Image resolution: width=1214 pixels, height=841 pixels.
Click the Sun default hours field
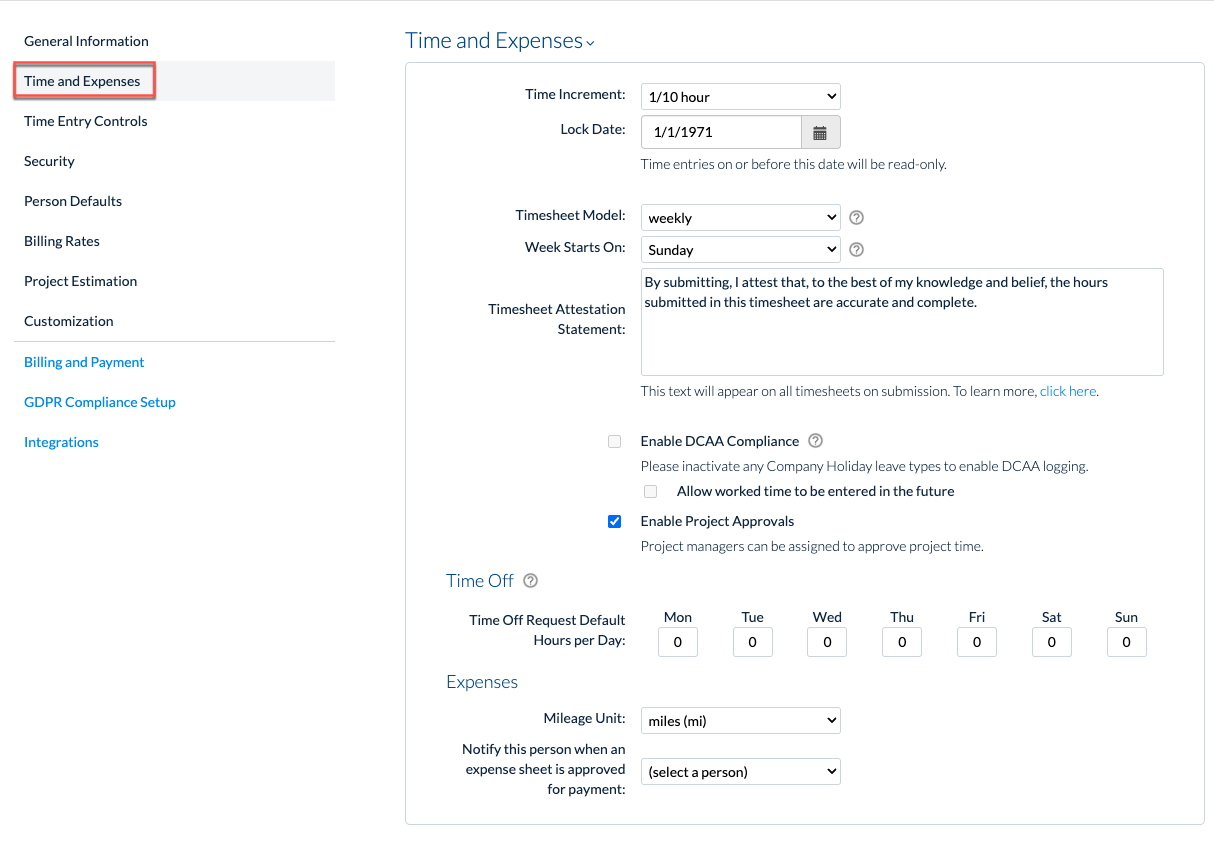pyautogui.click(x=1127, y=642)
